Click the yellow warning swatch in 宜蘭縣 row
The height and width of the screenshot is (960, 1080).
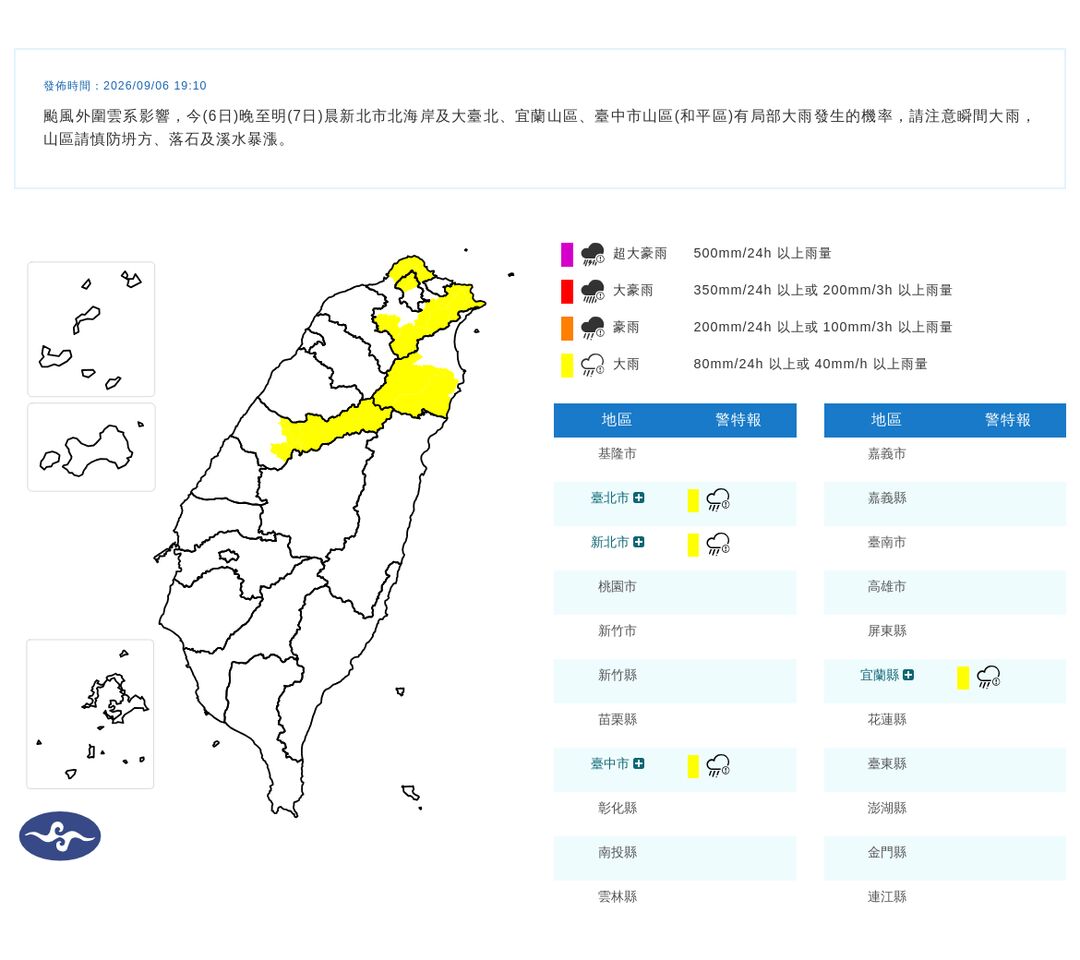963,678
